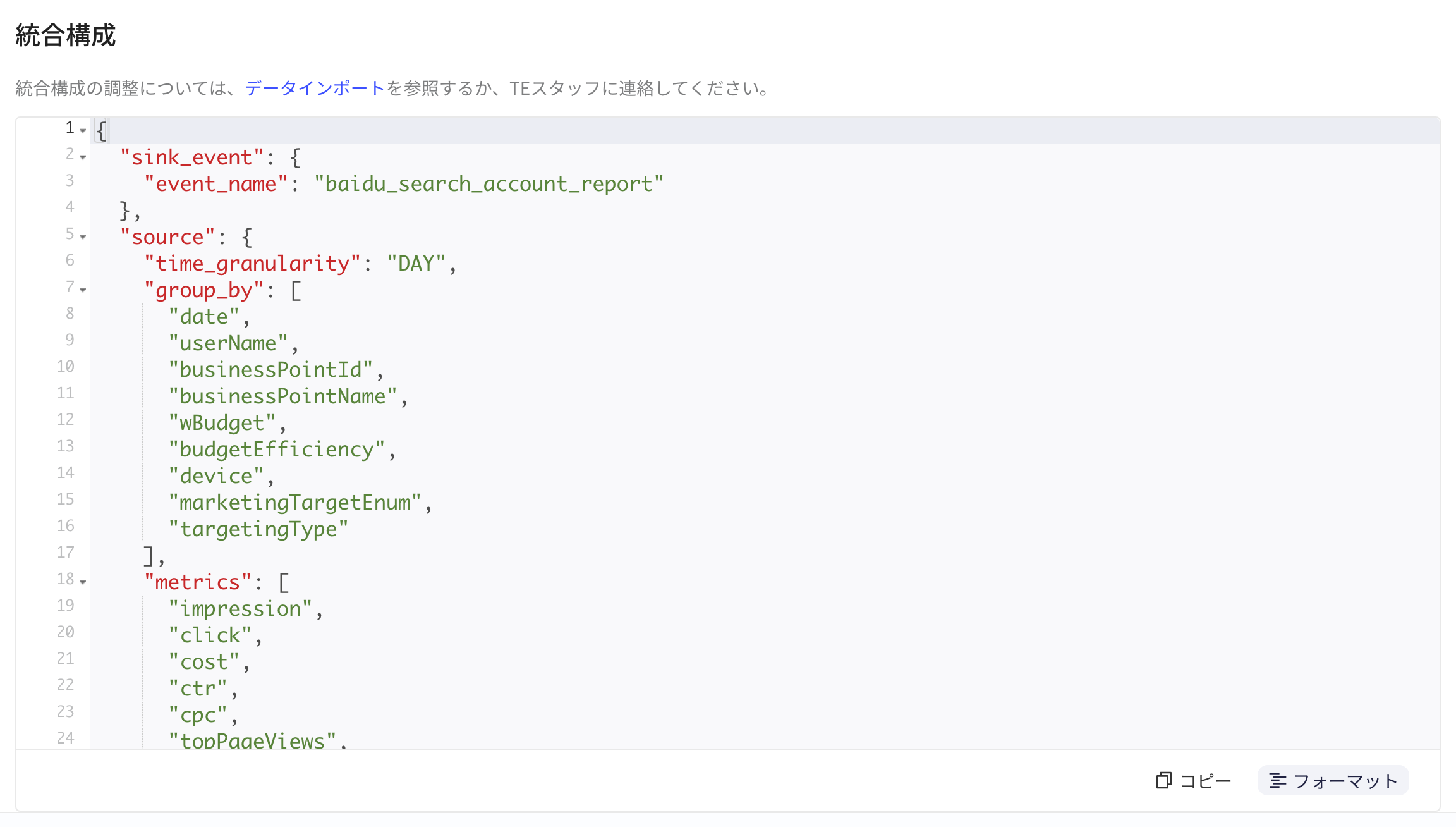
Task: Click the "businessPointName" entry
Action: tap(282, 396)
